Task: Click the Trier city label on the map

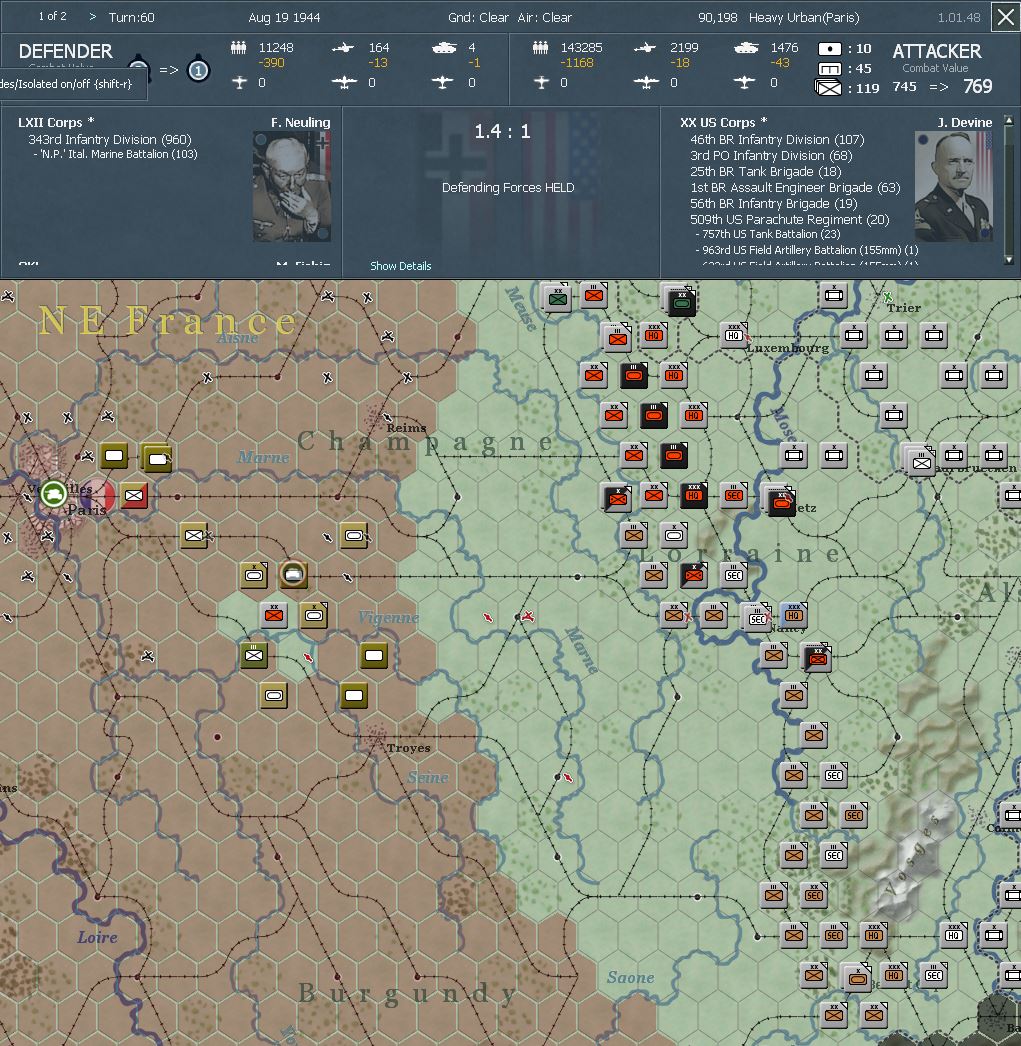Action: point(903,308)
